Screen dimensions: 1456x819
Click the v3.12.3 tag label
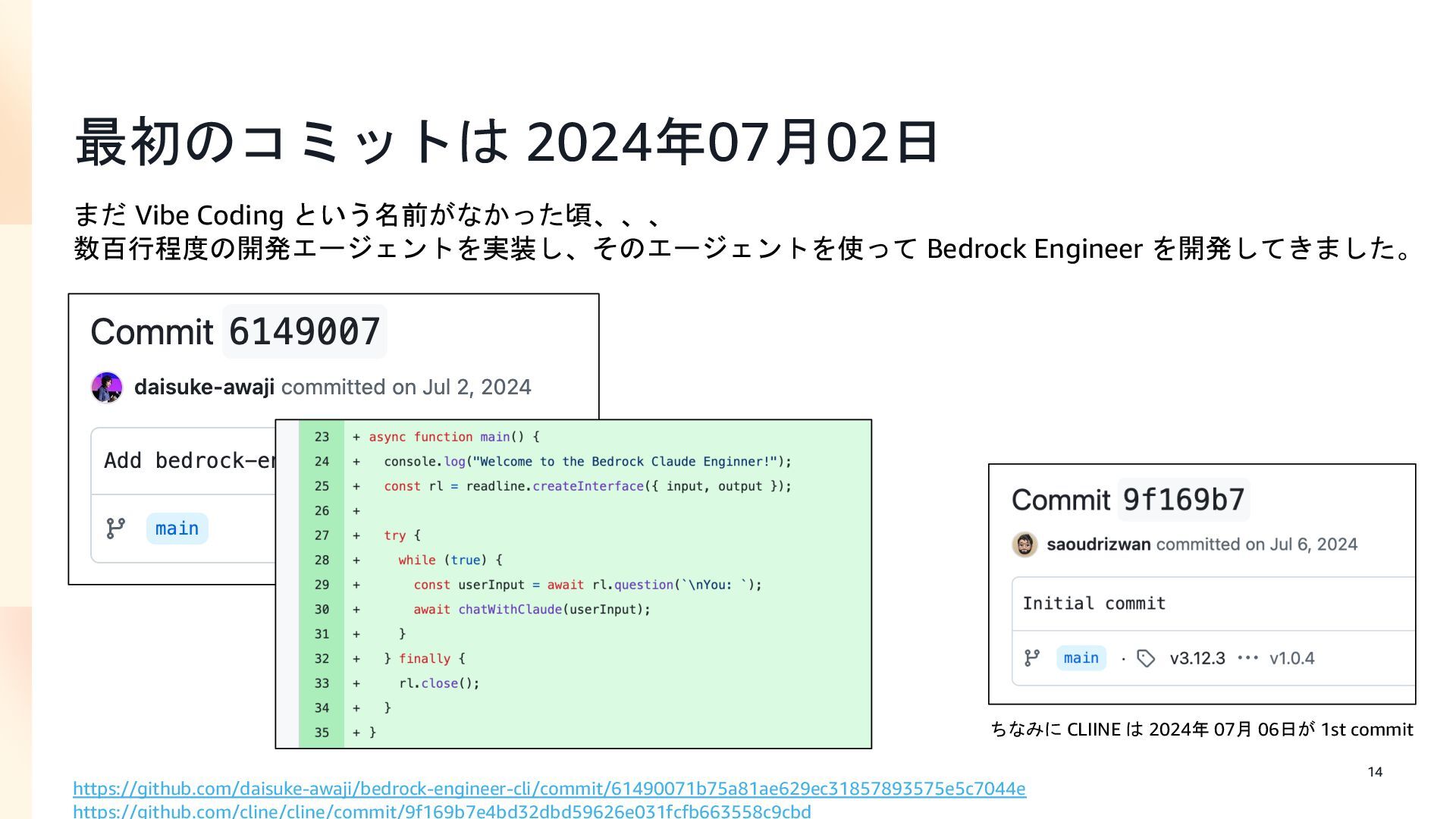[1197, 658]
